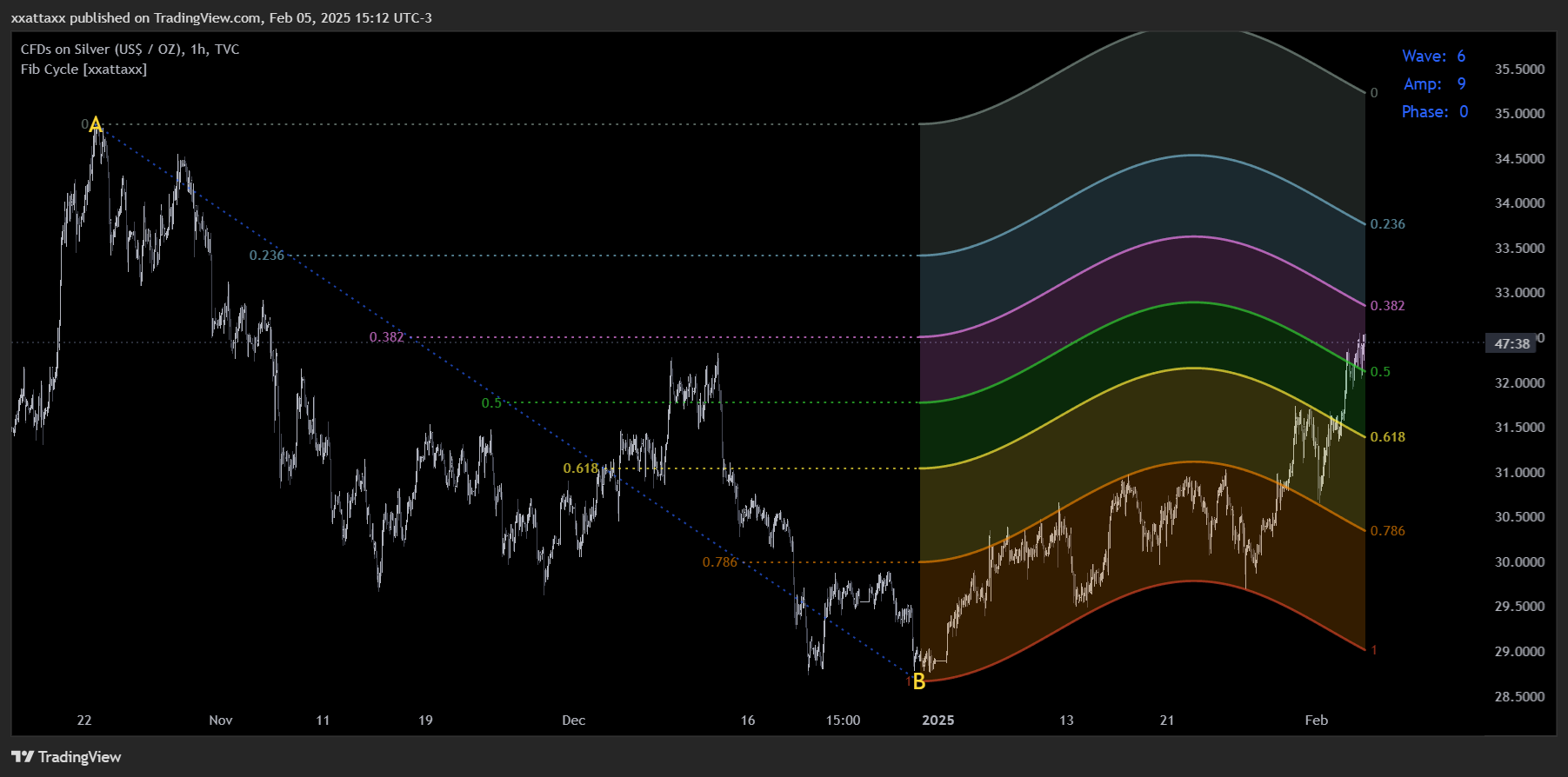
Task: Click the 34.0000 price axis label
Action: click(x=1519, y=203)
